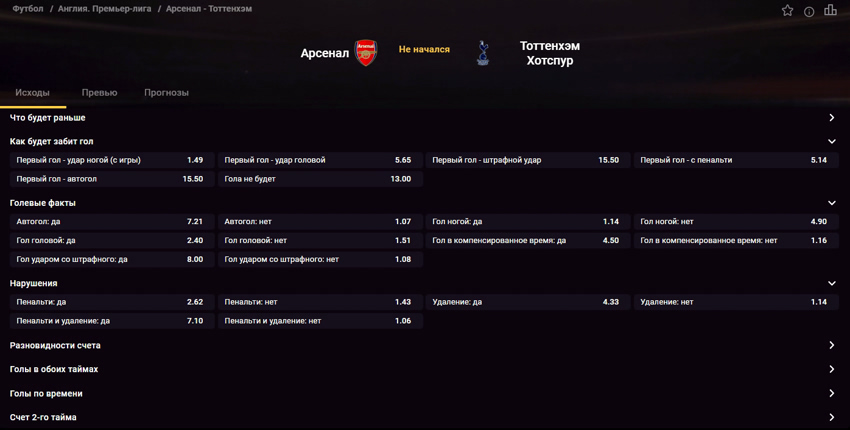850x430 pixels.
Task: Select 'Автогол: да' odds 7.21
Action: coord(112,221)
